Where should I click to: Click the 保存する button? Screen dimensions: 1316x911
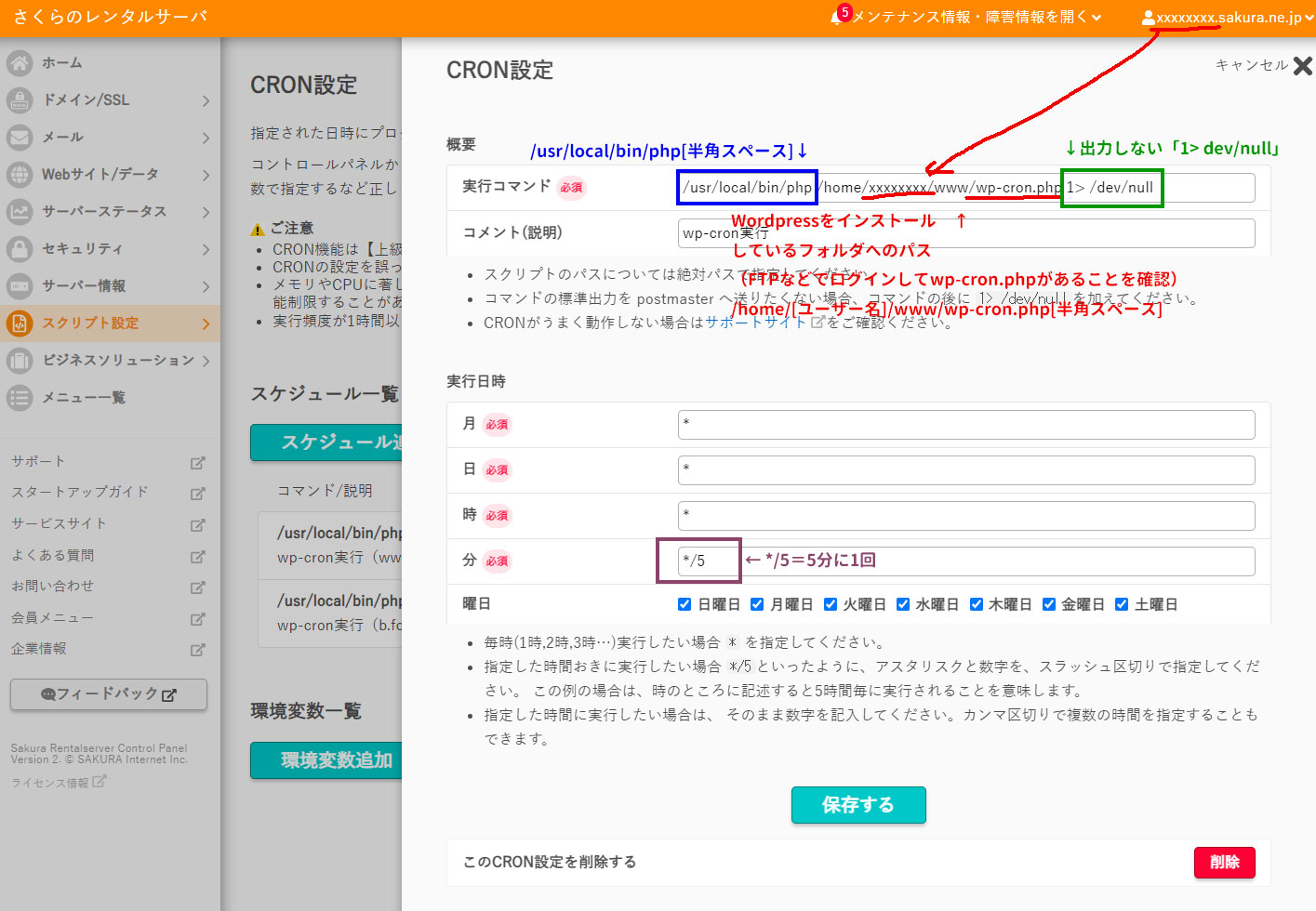click(x=857, y=805)
